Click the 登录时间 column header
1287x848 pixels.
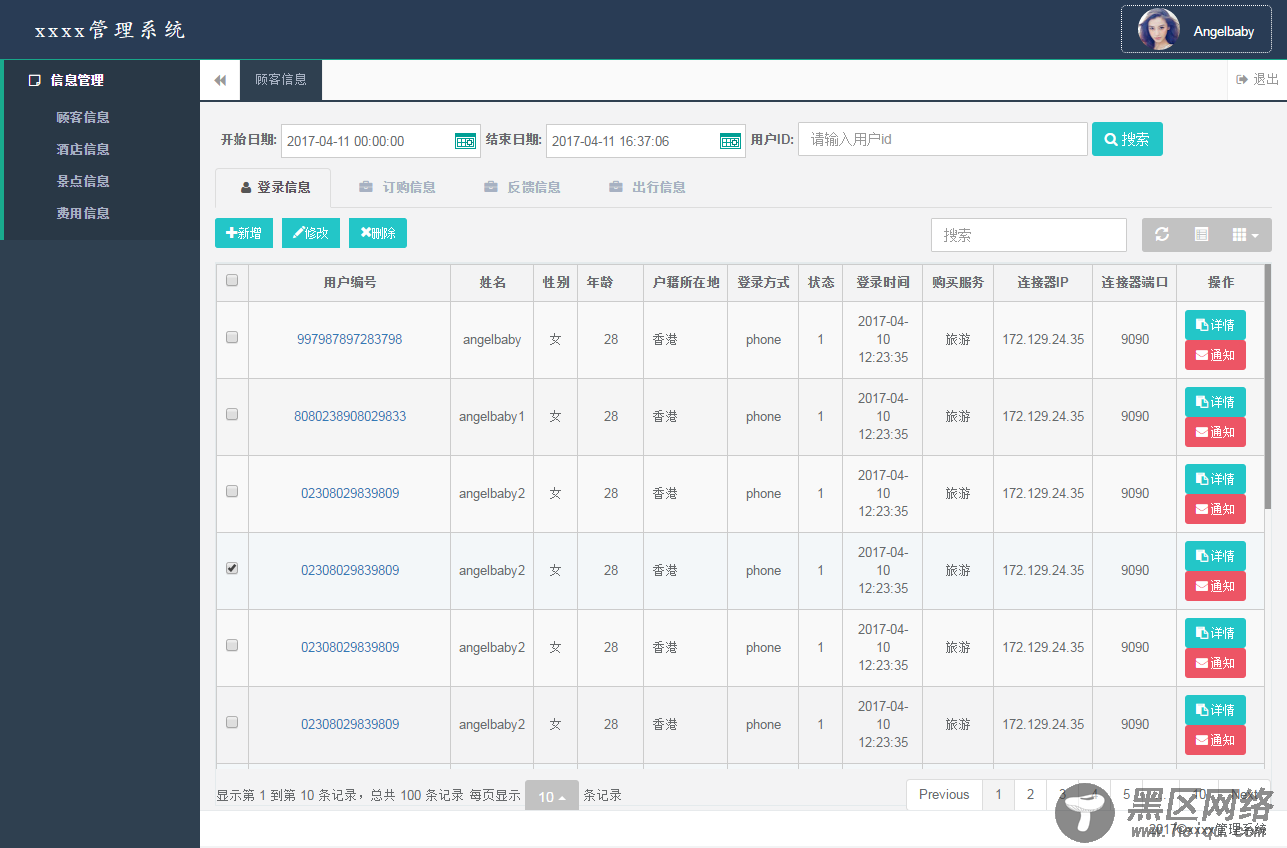click(x=883, y=283)
